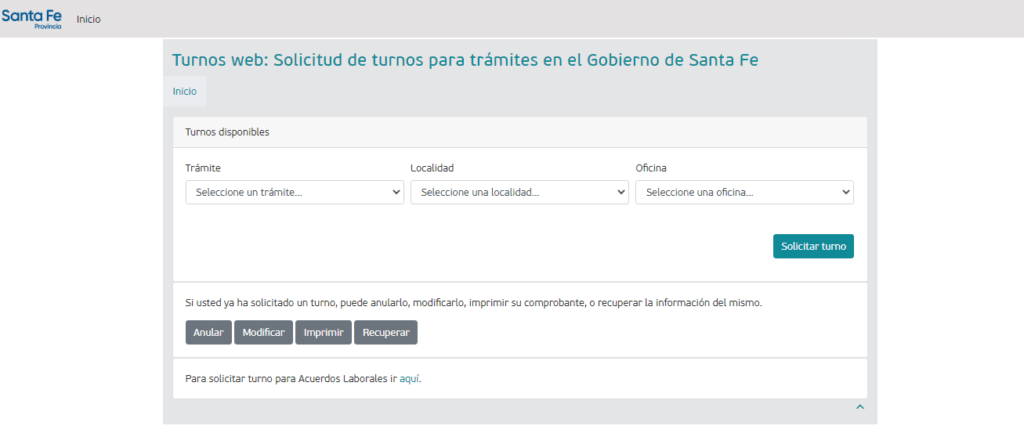Open the 'Seleccione una oficina...' dropdown

[x=744, y=192]
